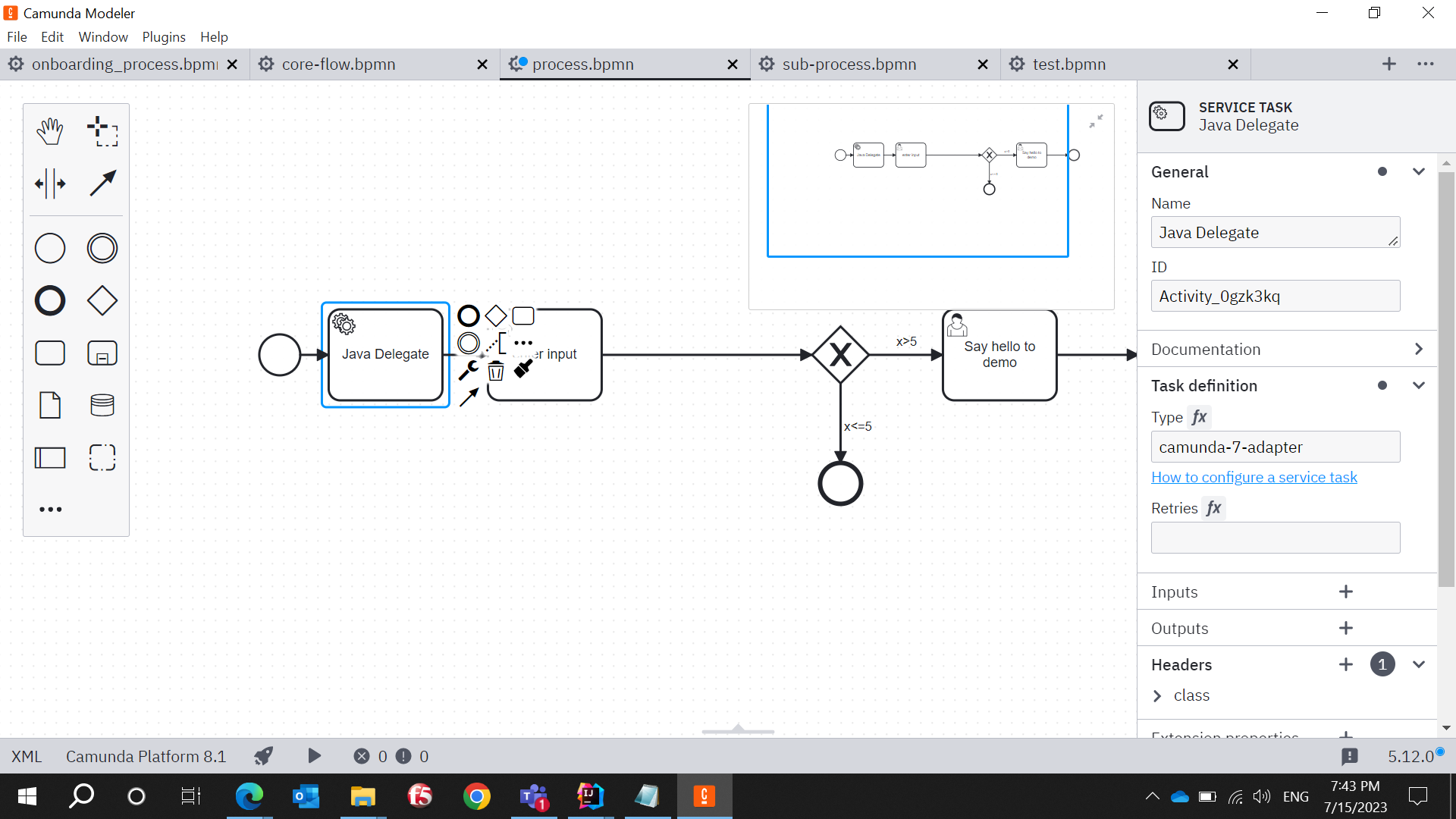Create task from palette
The image size is (1456, 819).
coord(50,353)
